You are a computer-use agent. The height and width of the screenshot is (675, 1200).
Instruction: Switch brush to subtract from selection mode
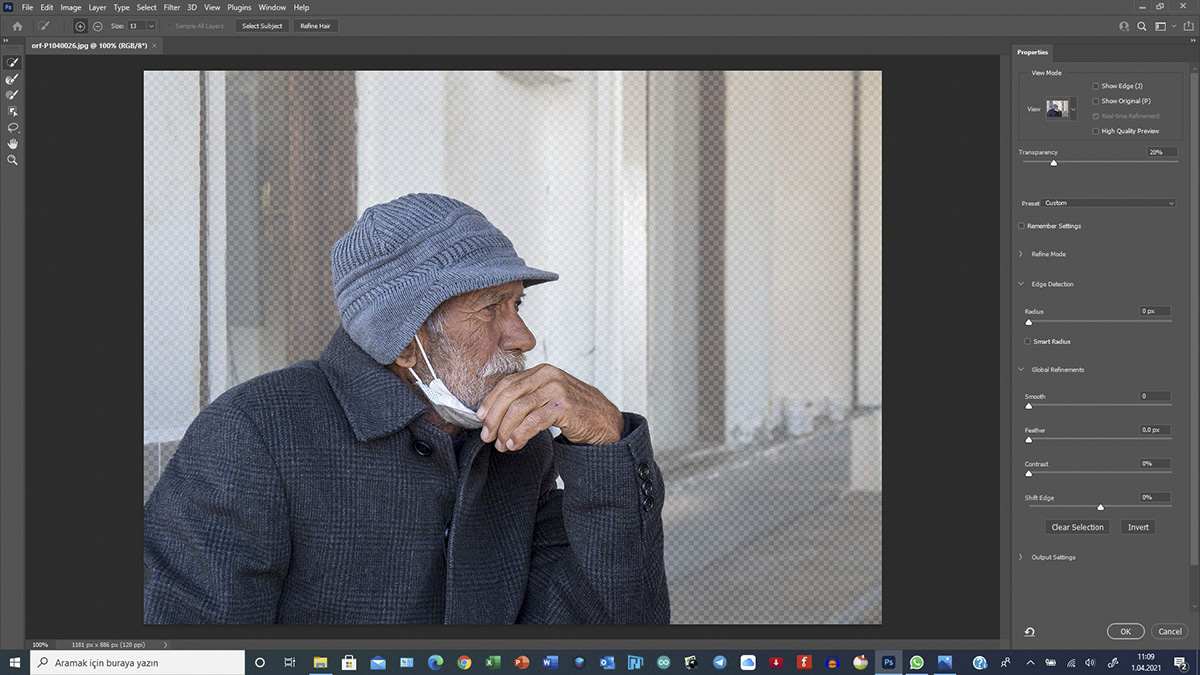tap(97, 26)
